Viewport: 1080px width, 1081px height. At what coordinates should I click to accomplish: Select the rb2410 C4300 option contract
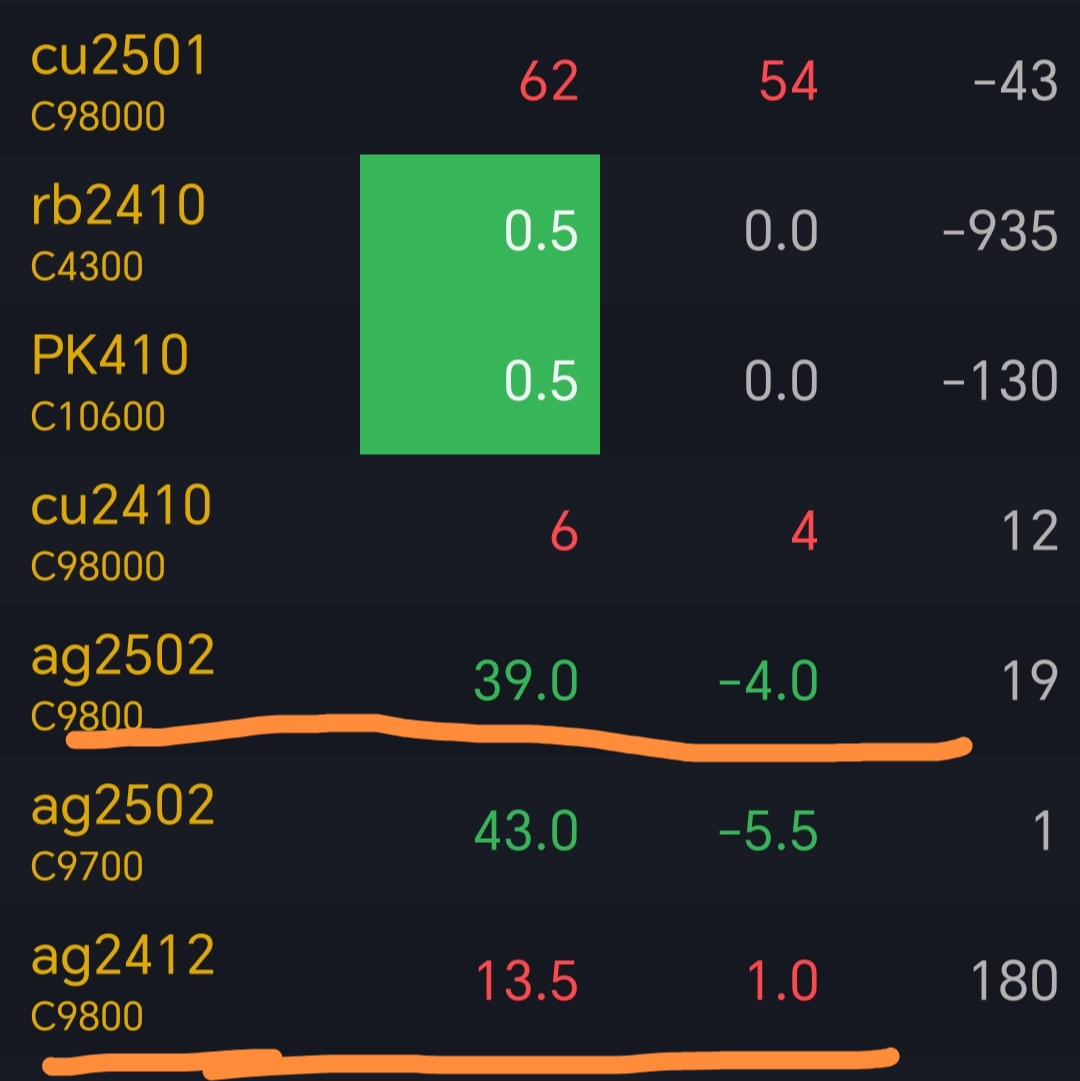point(118,230)
